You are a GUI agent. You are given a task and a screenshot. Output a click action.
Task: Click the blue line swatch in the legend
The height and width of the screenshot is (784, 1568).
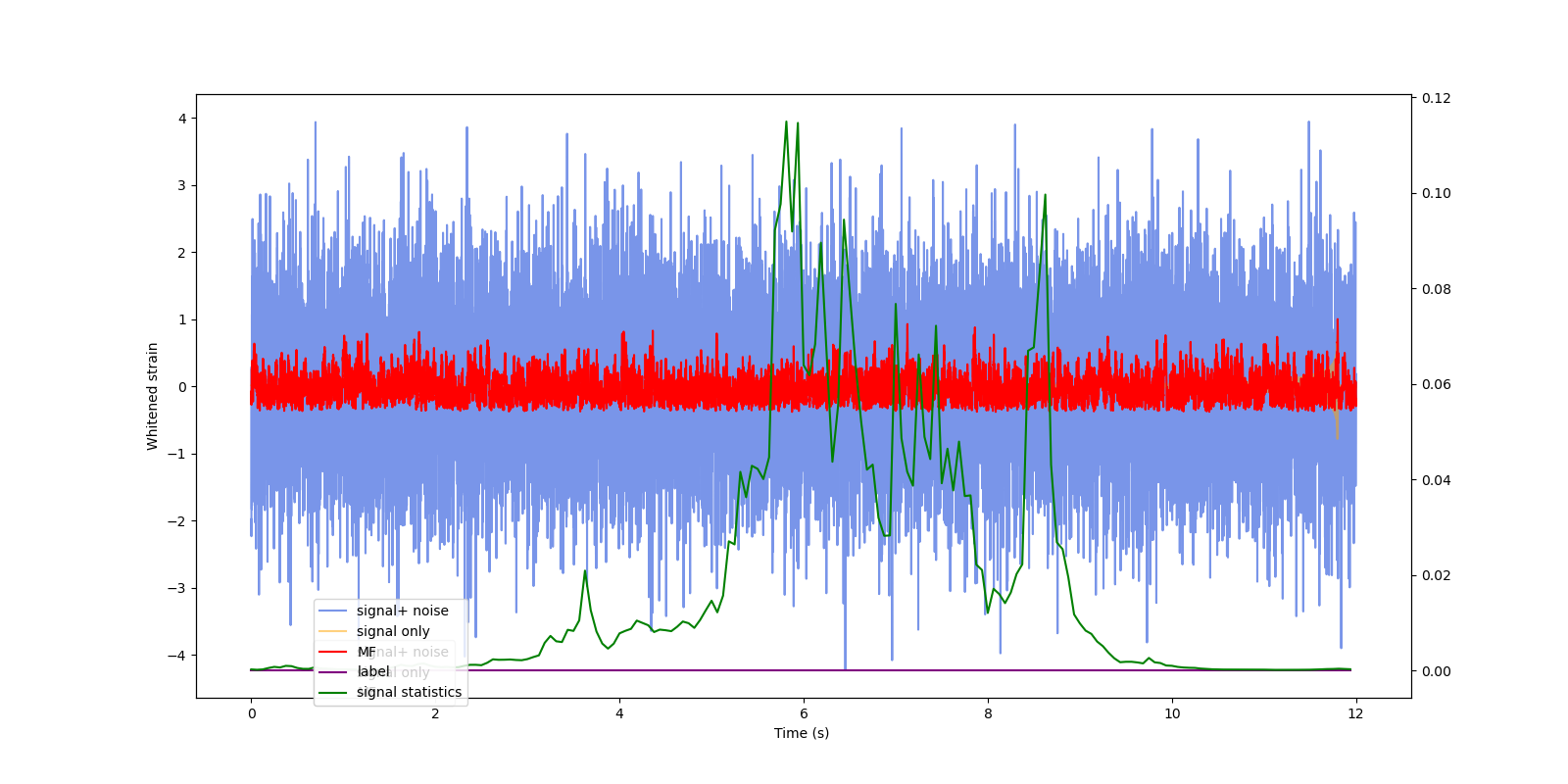click(x=333, y=612)
